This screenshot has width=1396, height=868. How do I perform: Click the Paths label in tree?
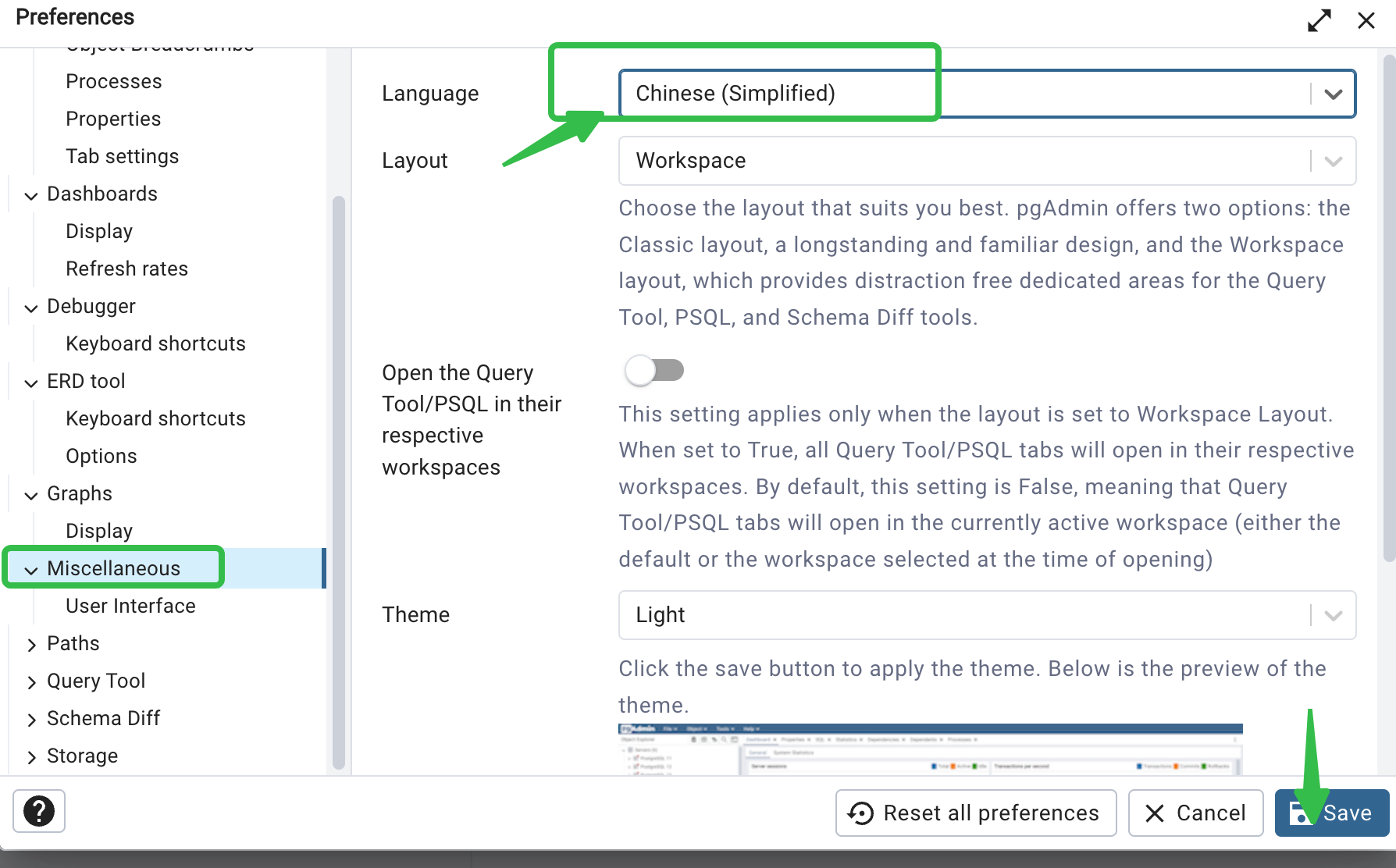(x=73, y=643)
